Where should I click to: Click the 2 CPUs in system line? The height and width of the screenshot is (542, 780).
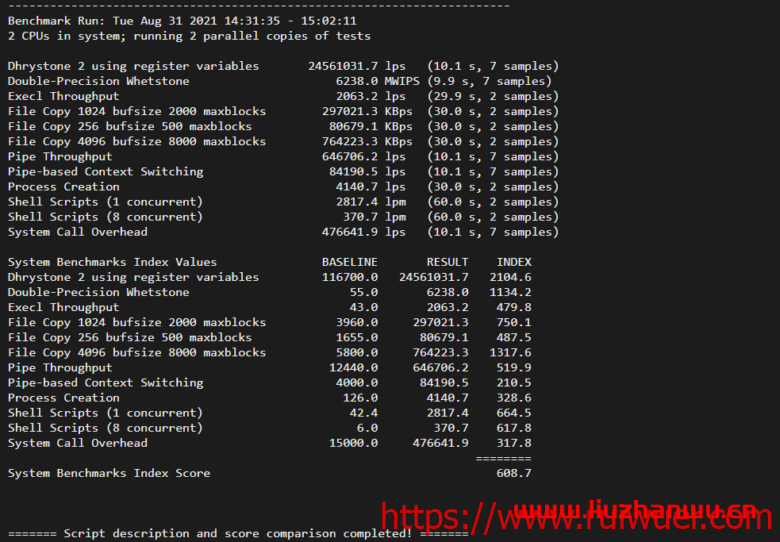tap(189, 36)
